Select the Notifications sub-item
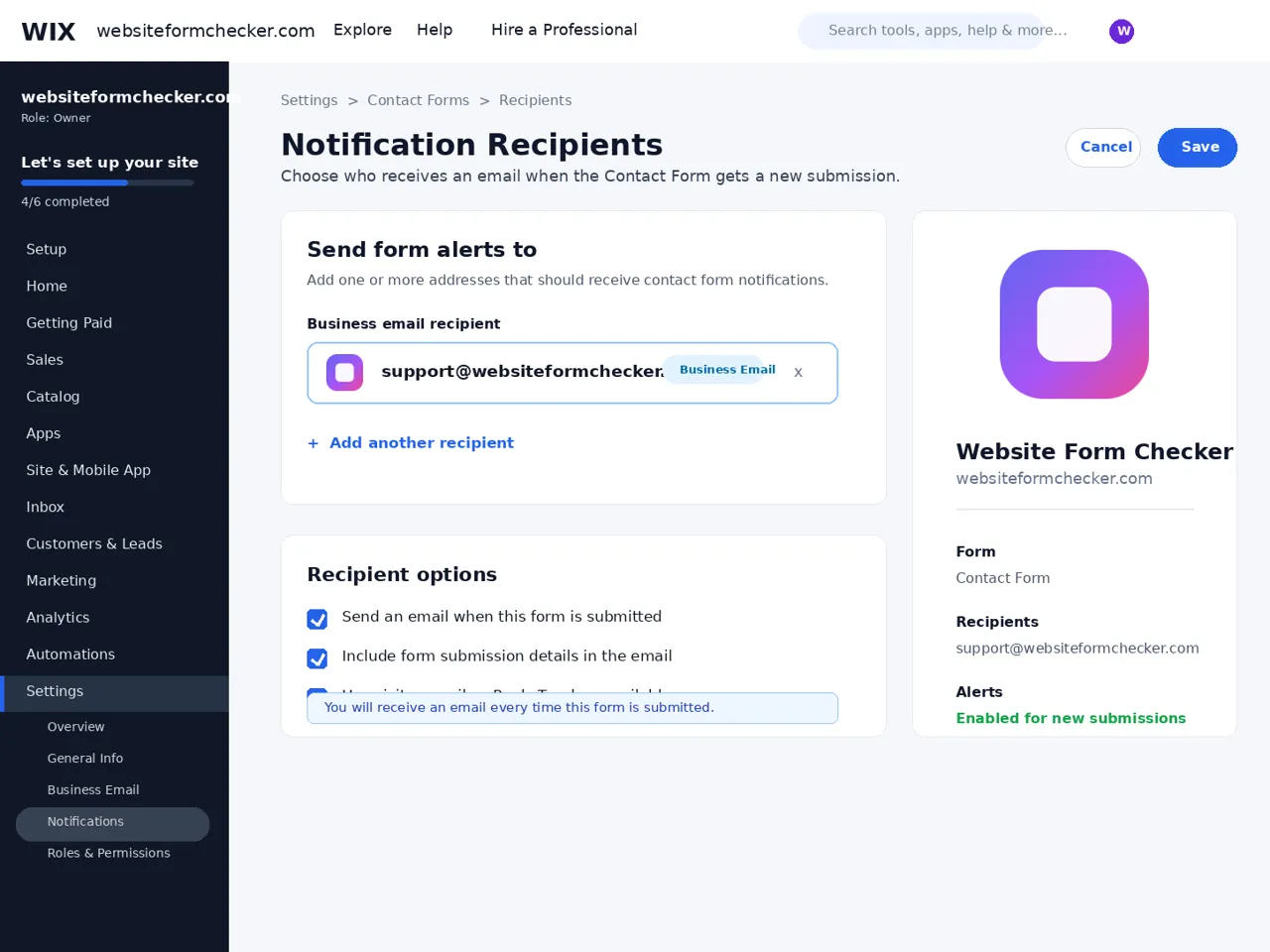The width and height of the screenshot is (1270, 952). (x=112, y=822)
